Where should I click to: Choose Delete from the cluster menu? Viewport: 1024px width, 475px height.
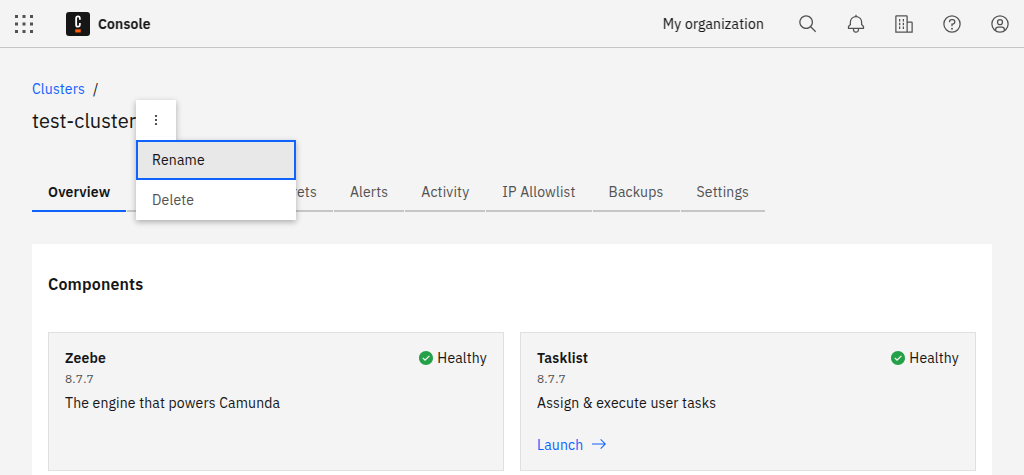[x=216, y=200]
